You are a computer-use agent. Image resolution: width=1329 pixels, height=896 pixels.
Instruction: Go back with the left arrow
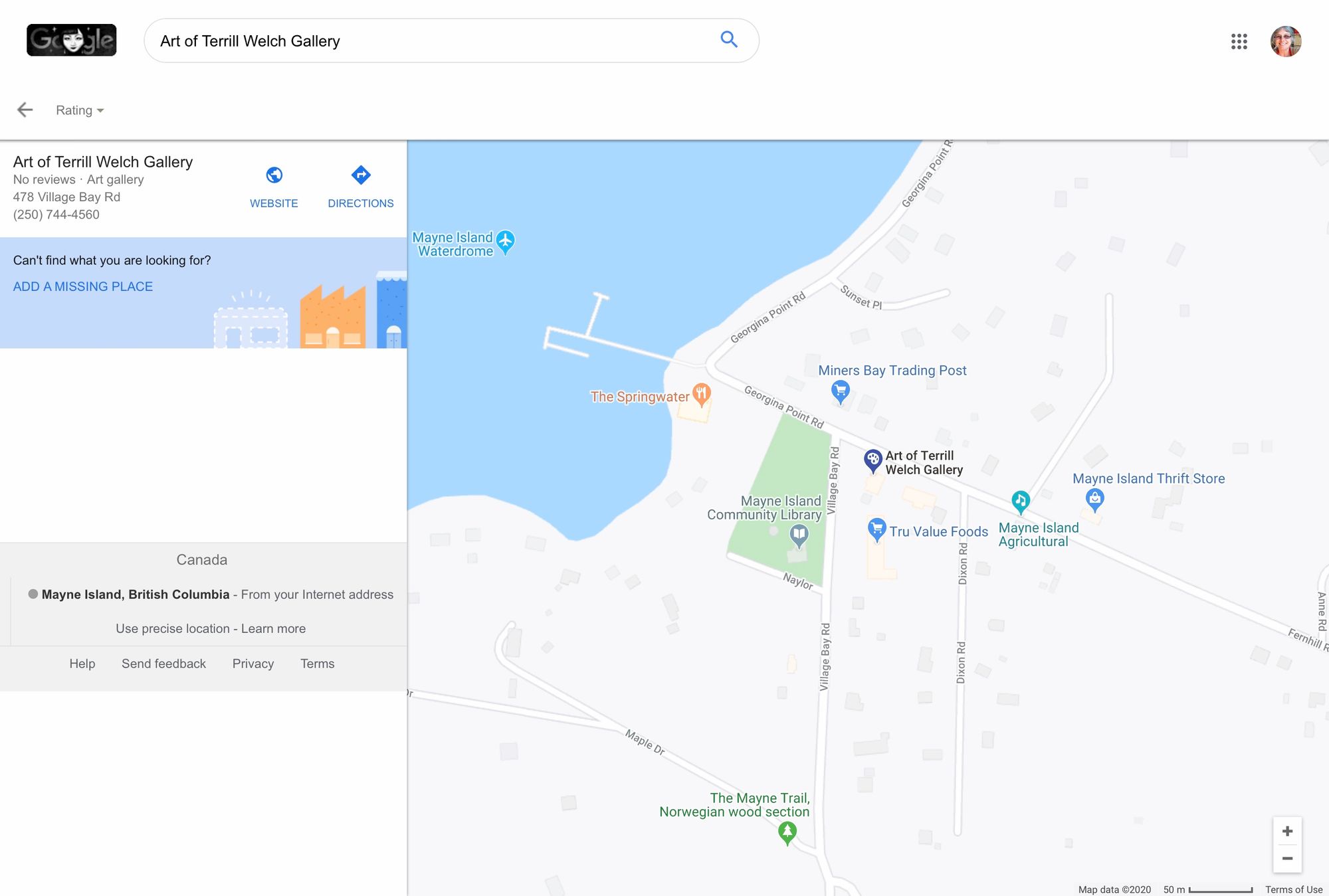point(25,110)
